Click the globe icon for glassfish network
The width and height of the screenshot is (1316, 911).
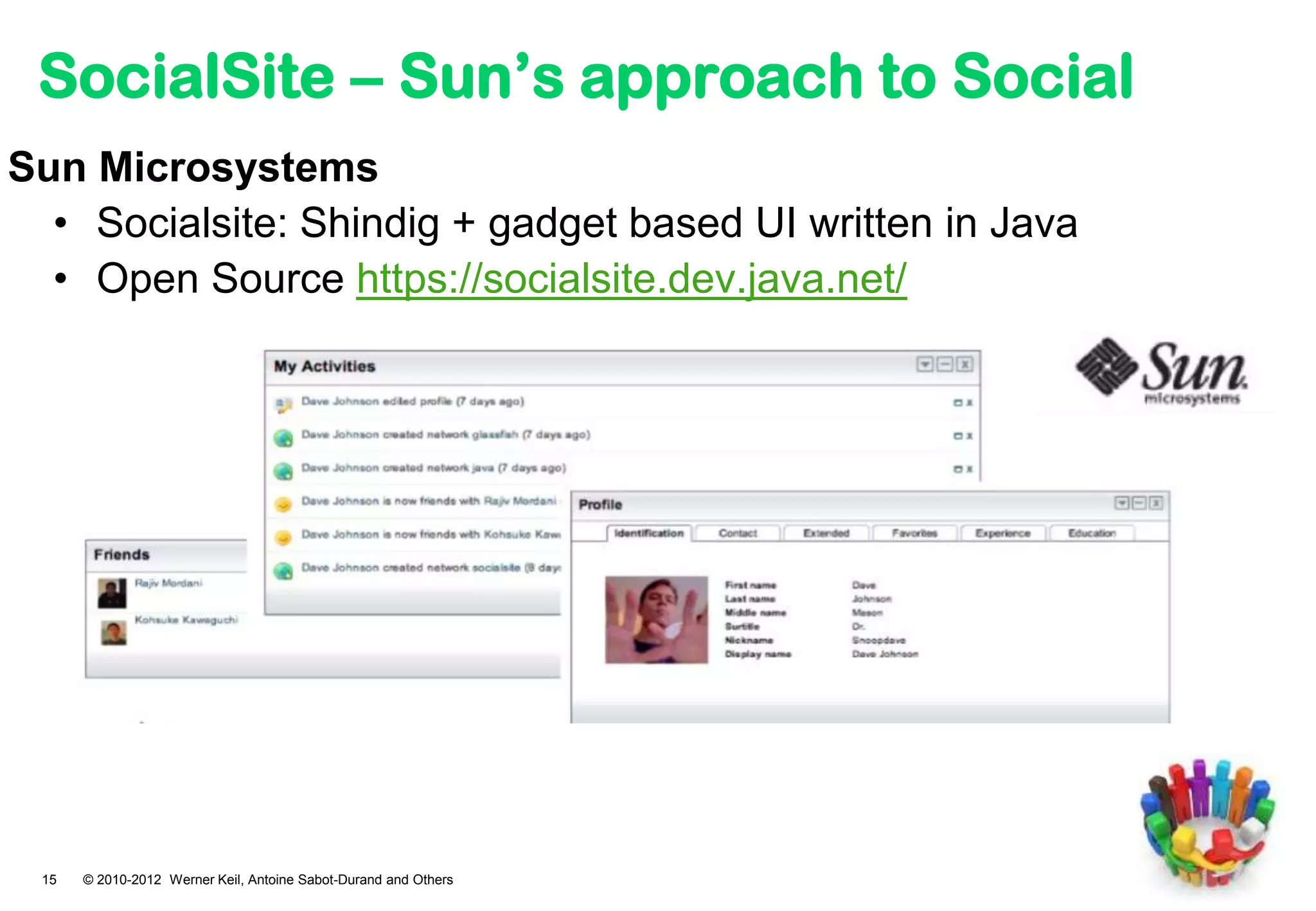(283, 438)
